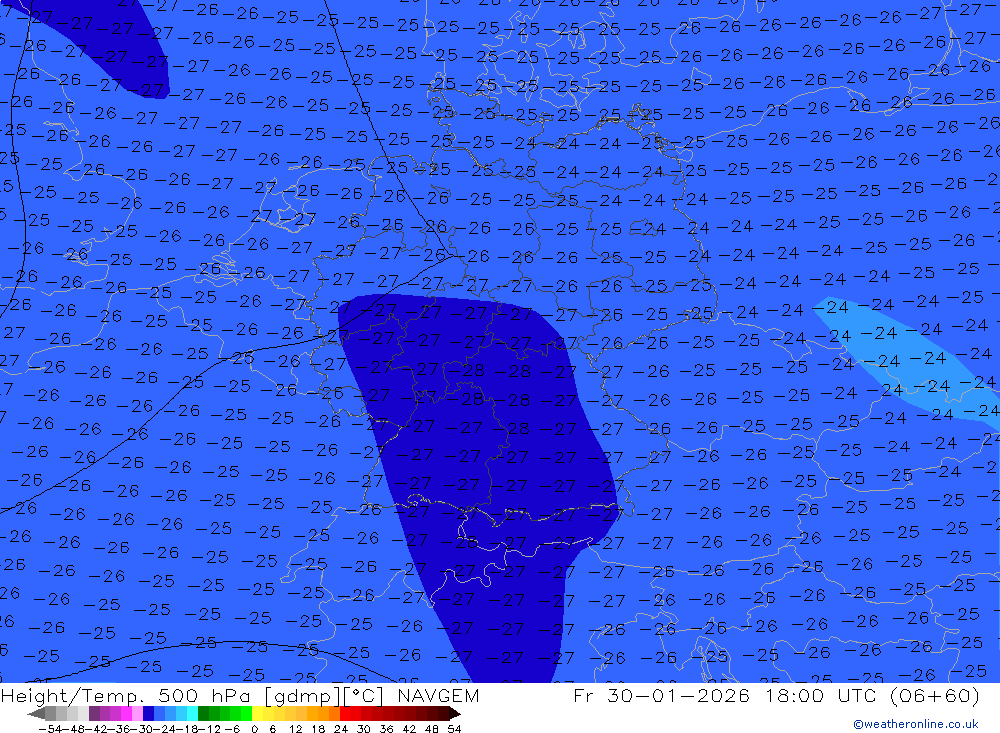Click the cyan swatch in the color scale
This screenshot has height=733, width=1000.
[192, 713]
